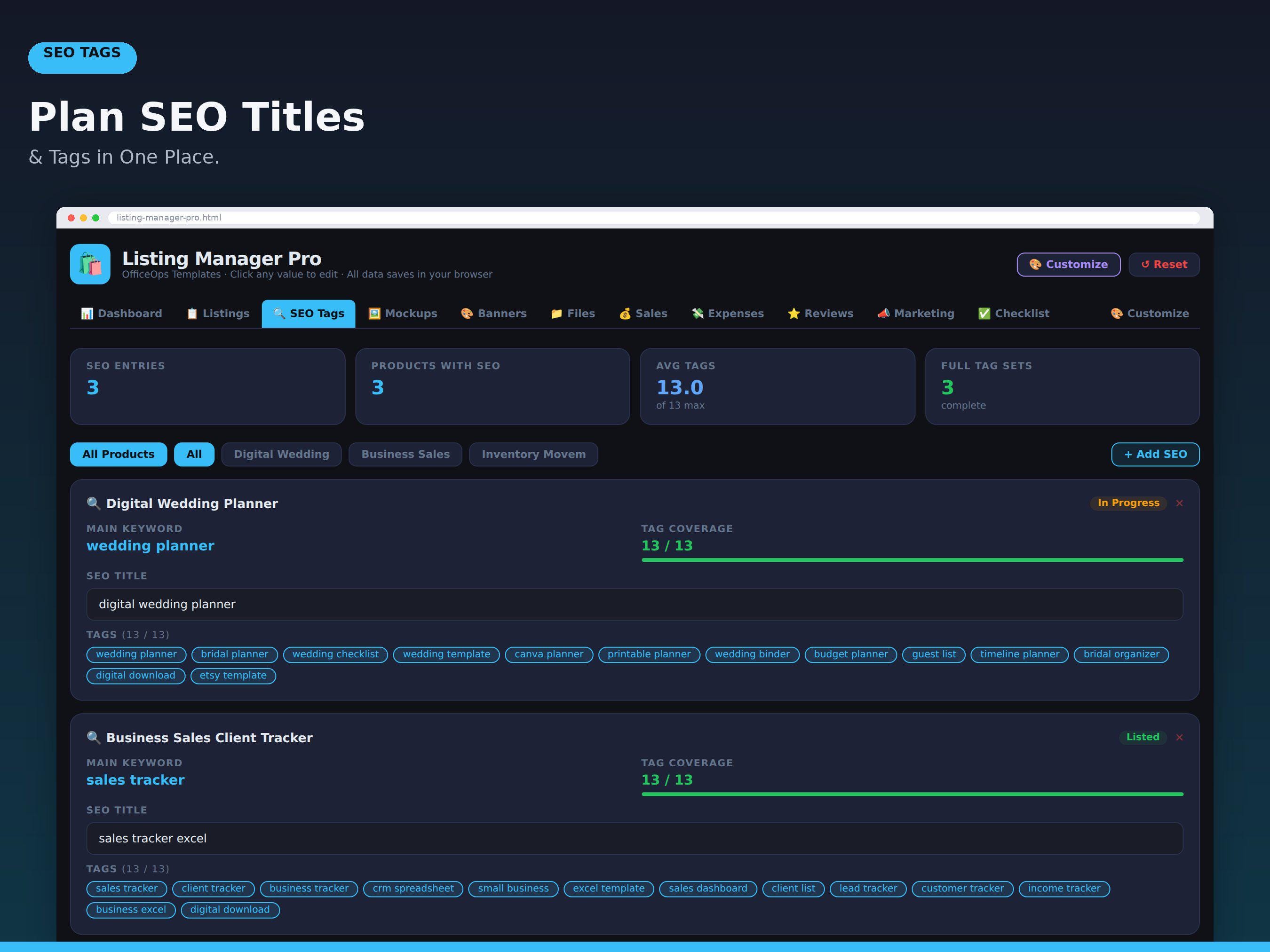This screenshot has height=952, width=1270.
Task: Click the Listed status badge
Action: coord(1143,737)
